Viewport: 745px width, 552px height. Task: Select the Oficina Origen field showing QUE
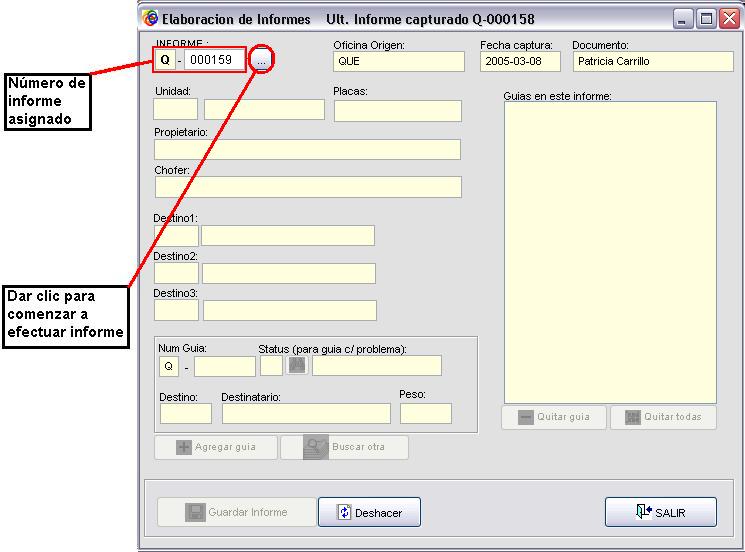tap(399, 61)
